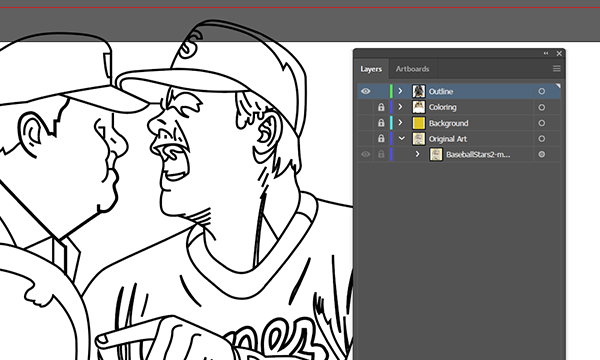Hide the Outline layer via eye icon
Screen dimensions: 600x360
365,91
